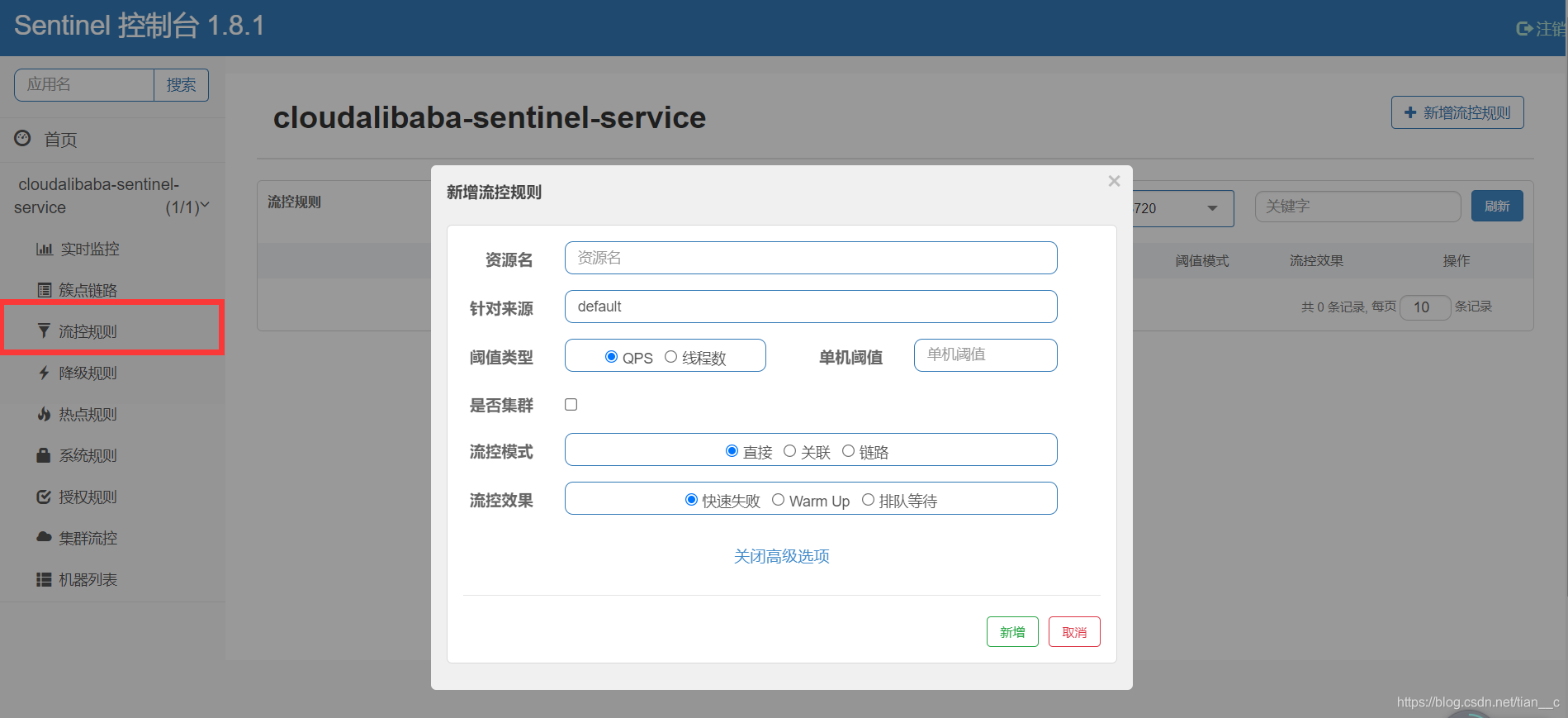Collapse the cloudalibaba-sentinel-service app chevron
The height and width of the screenshot is (718, 1568).
(x=205, y=206)
